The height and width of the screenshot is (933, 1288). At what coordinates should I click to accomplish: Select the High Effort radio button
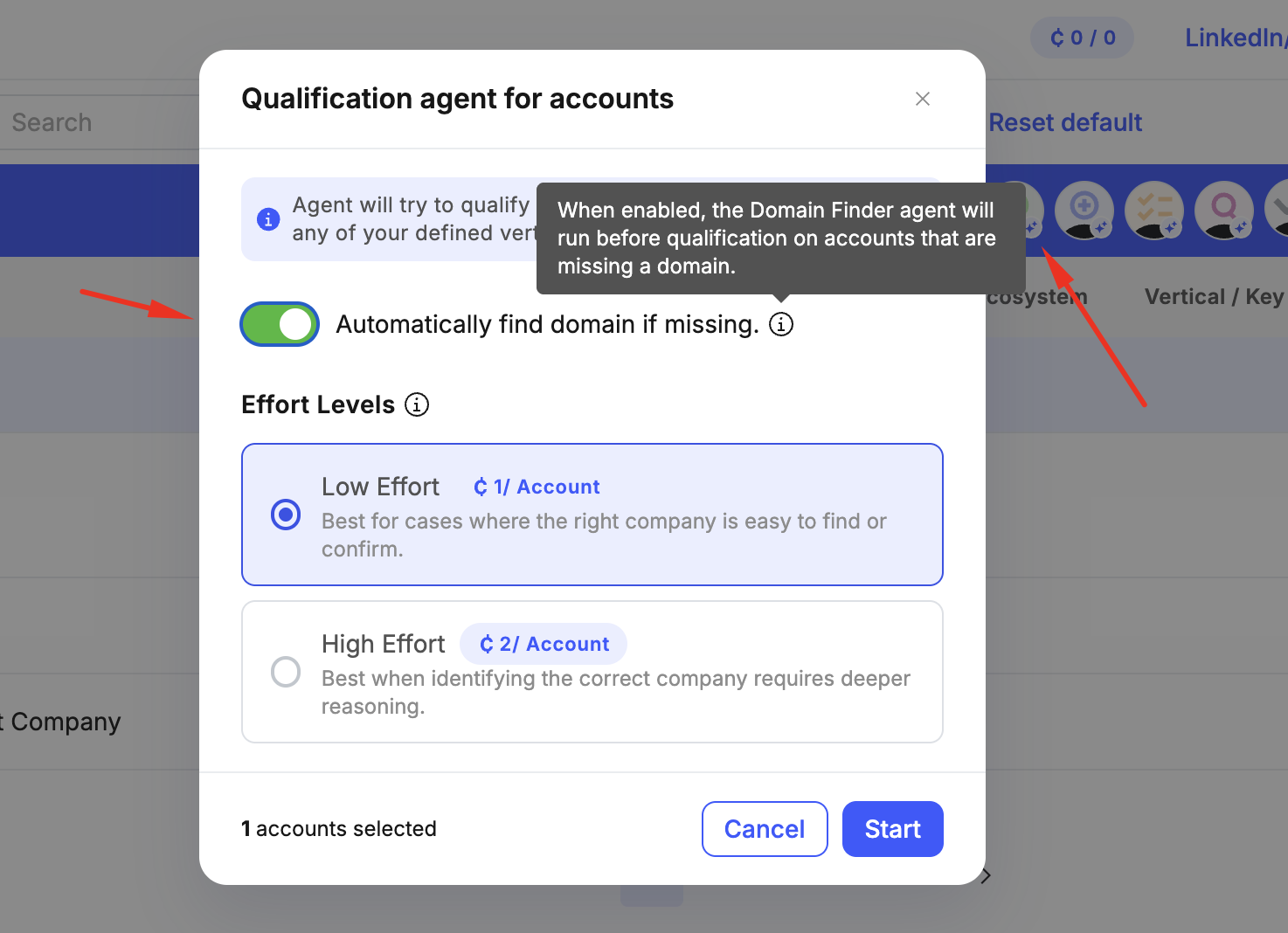(x=286, y=672)
